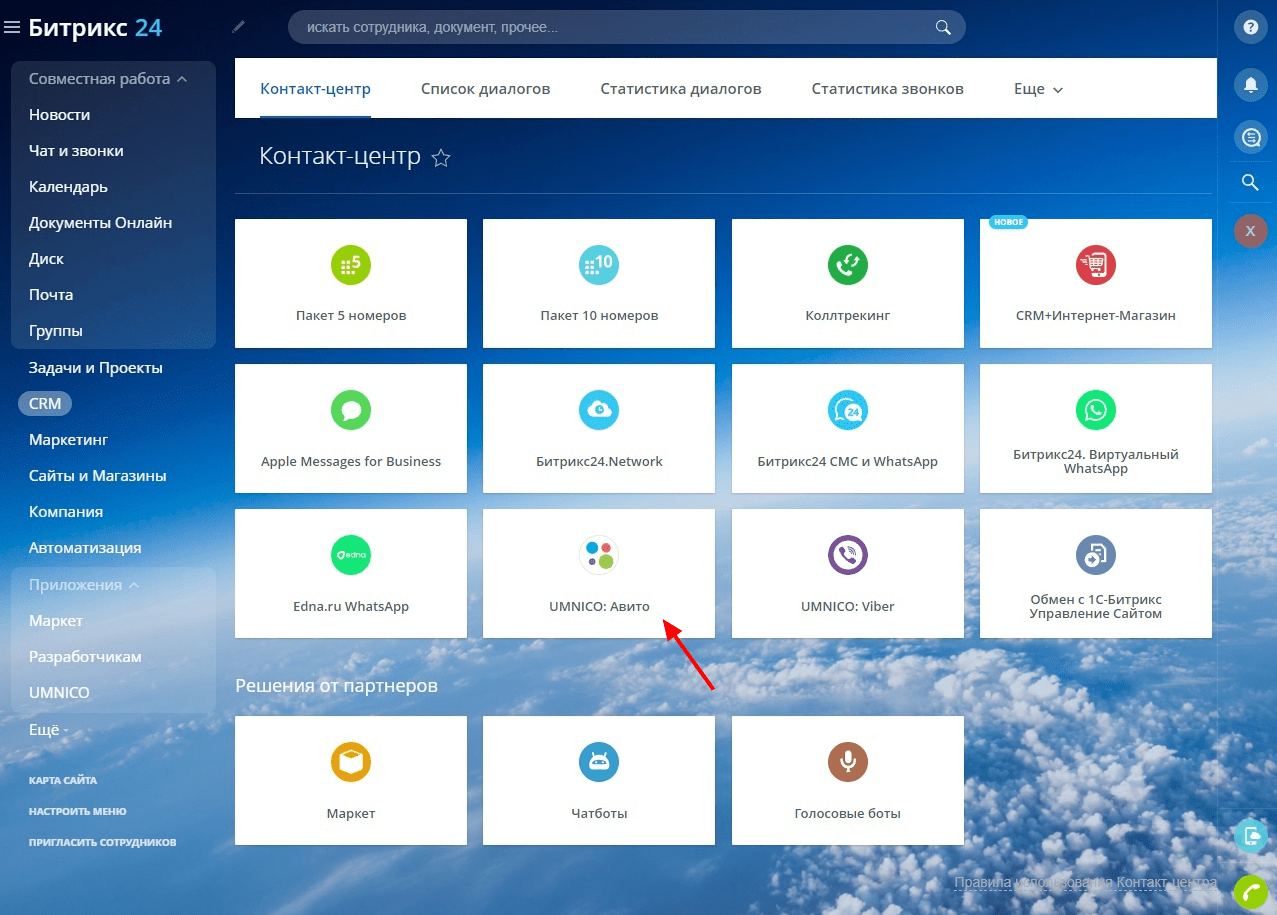Click the Пригласить сотрудников link
Screen dimensions: 1277x915
coord(102,842)
